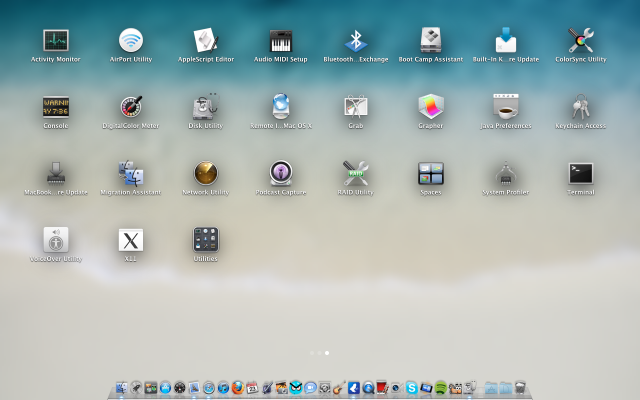
Task: Launch Migration Assistant
Action: (x=131, y=173)
